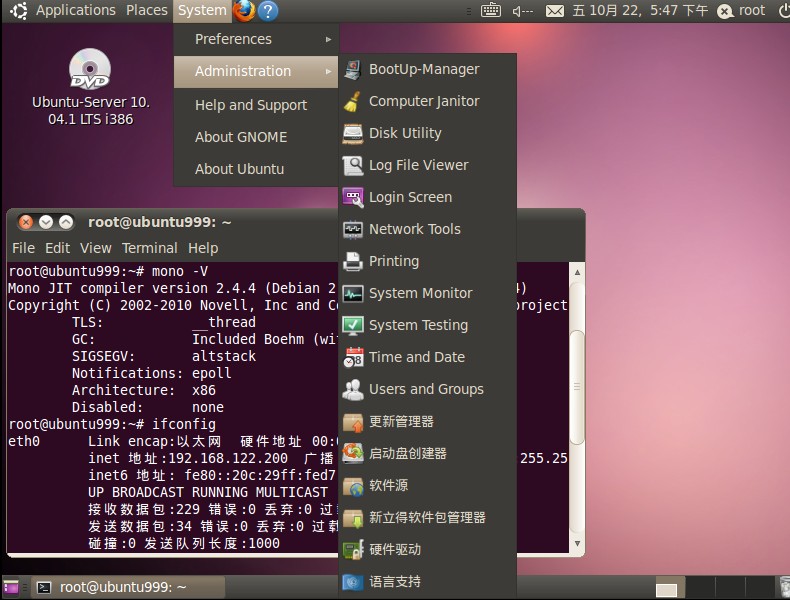Click terminal scrollbar down arrow
The width and height of the screenshot is (790, 600).
577,544
